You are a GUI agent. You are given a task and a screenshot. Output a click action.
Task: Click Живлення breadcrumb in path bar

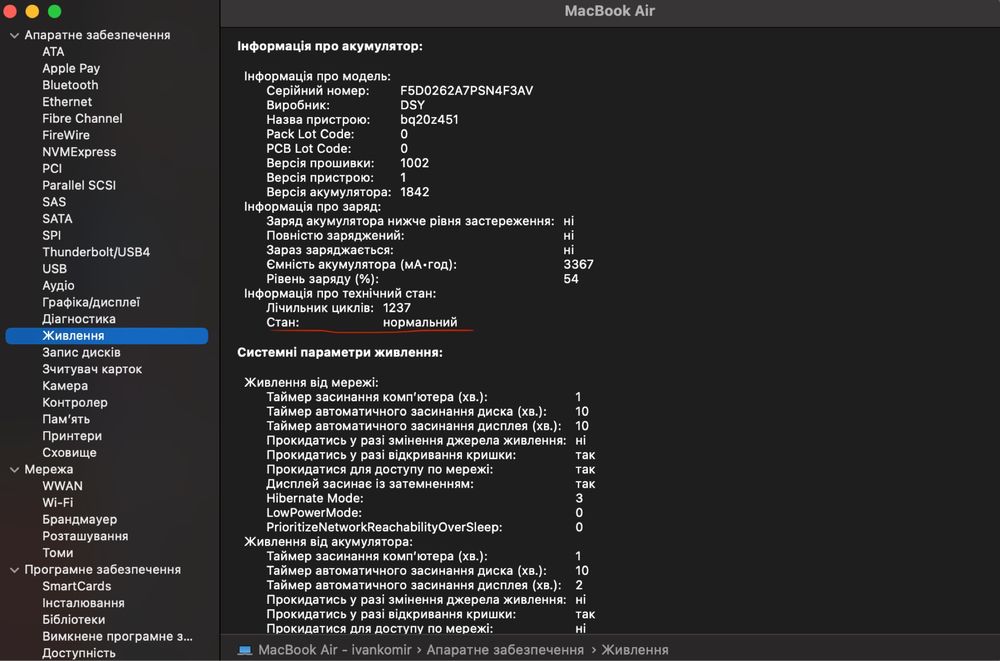pyautogui.click(x=635, y=650)
